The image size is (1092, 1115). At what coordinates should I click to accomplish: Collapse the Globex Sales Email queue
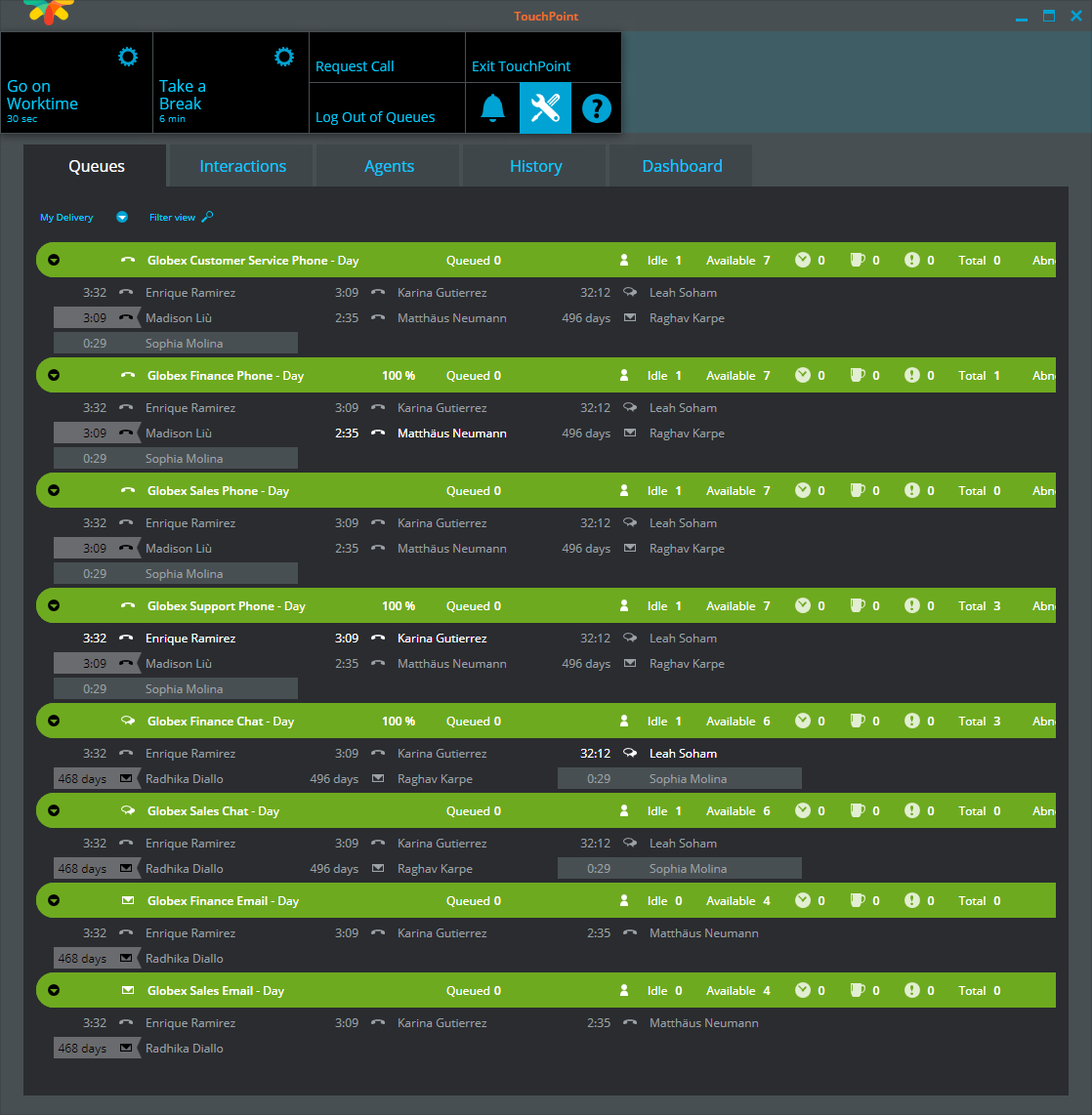point(54,991)
